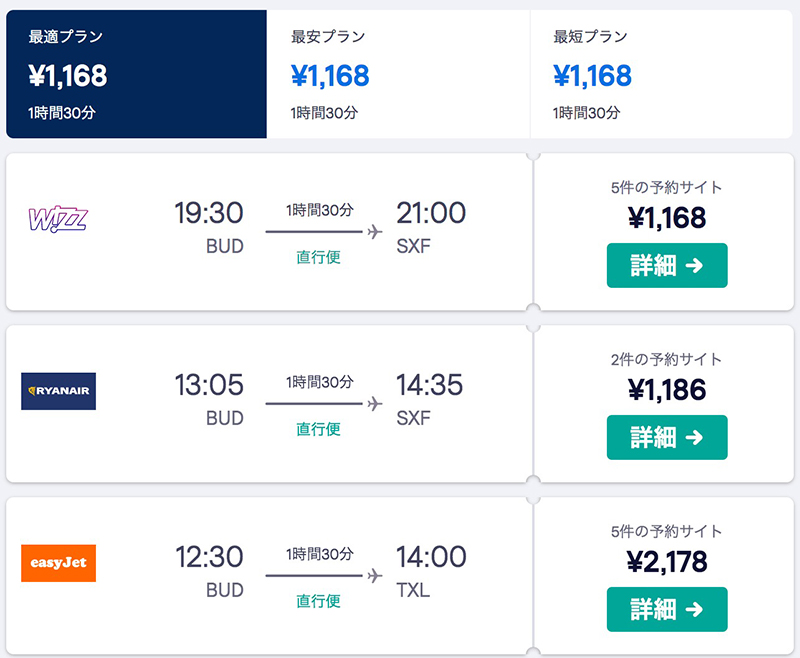Click the 14:00 TXL arrival time
800x658 pixels.
[x=430, y=557]
